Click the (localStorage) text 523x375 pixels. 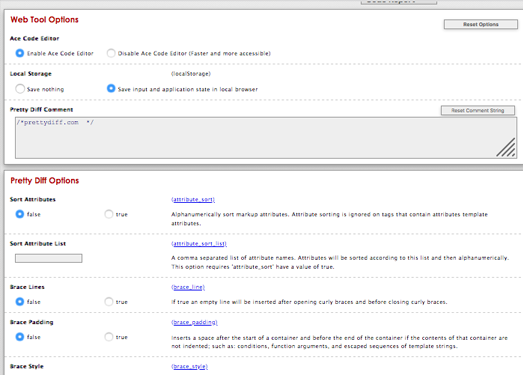coord(191,74)
